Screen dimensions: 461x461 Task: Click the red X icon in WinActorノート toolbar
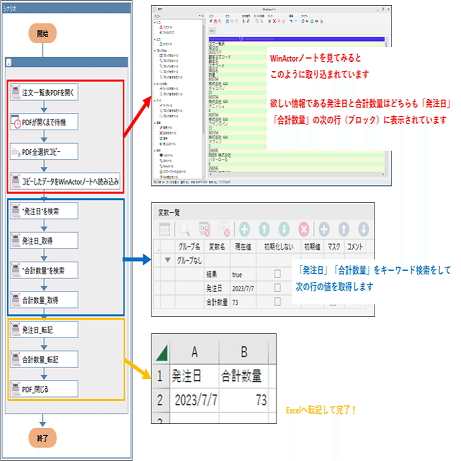click(x=274, y=21)
